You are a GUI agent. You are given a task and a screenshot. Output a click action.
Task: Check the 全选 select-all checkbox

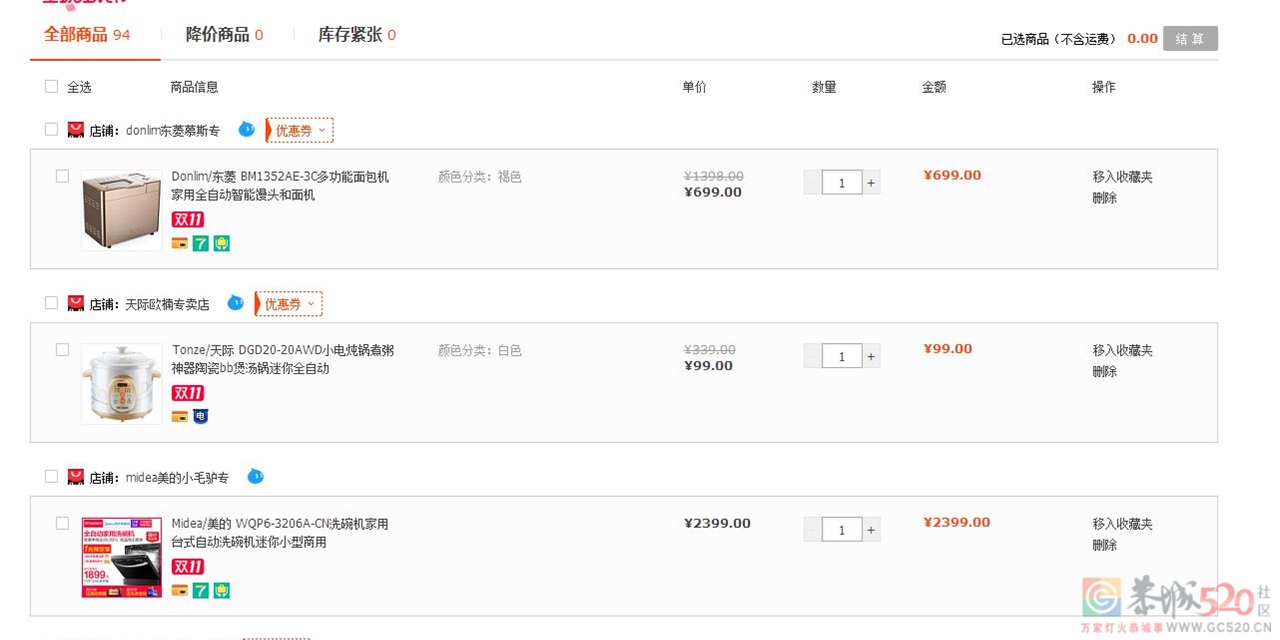[x=52, y=87]
